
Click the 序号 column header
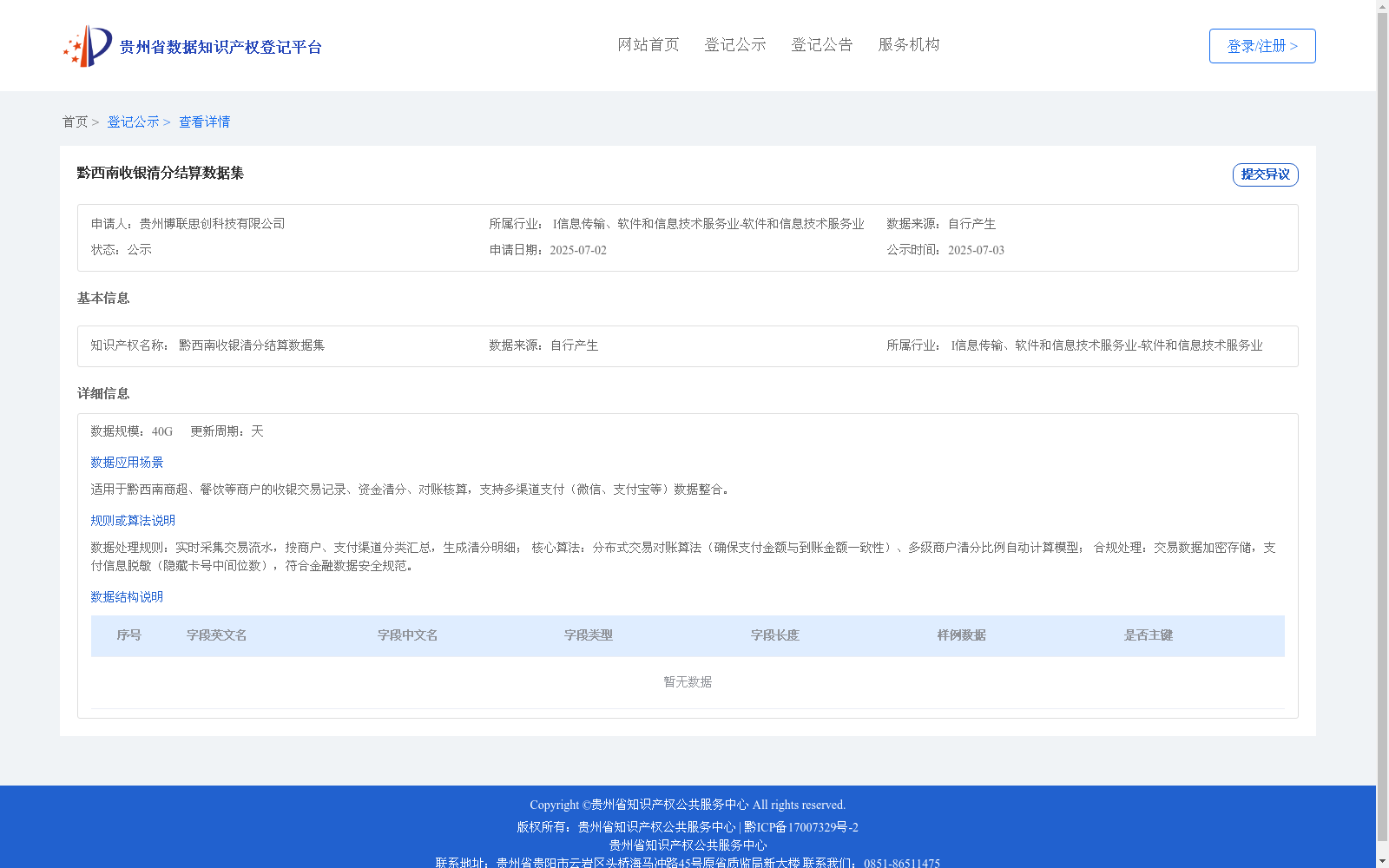click(x=129, y=635)
